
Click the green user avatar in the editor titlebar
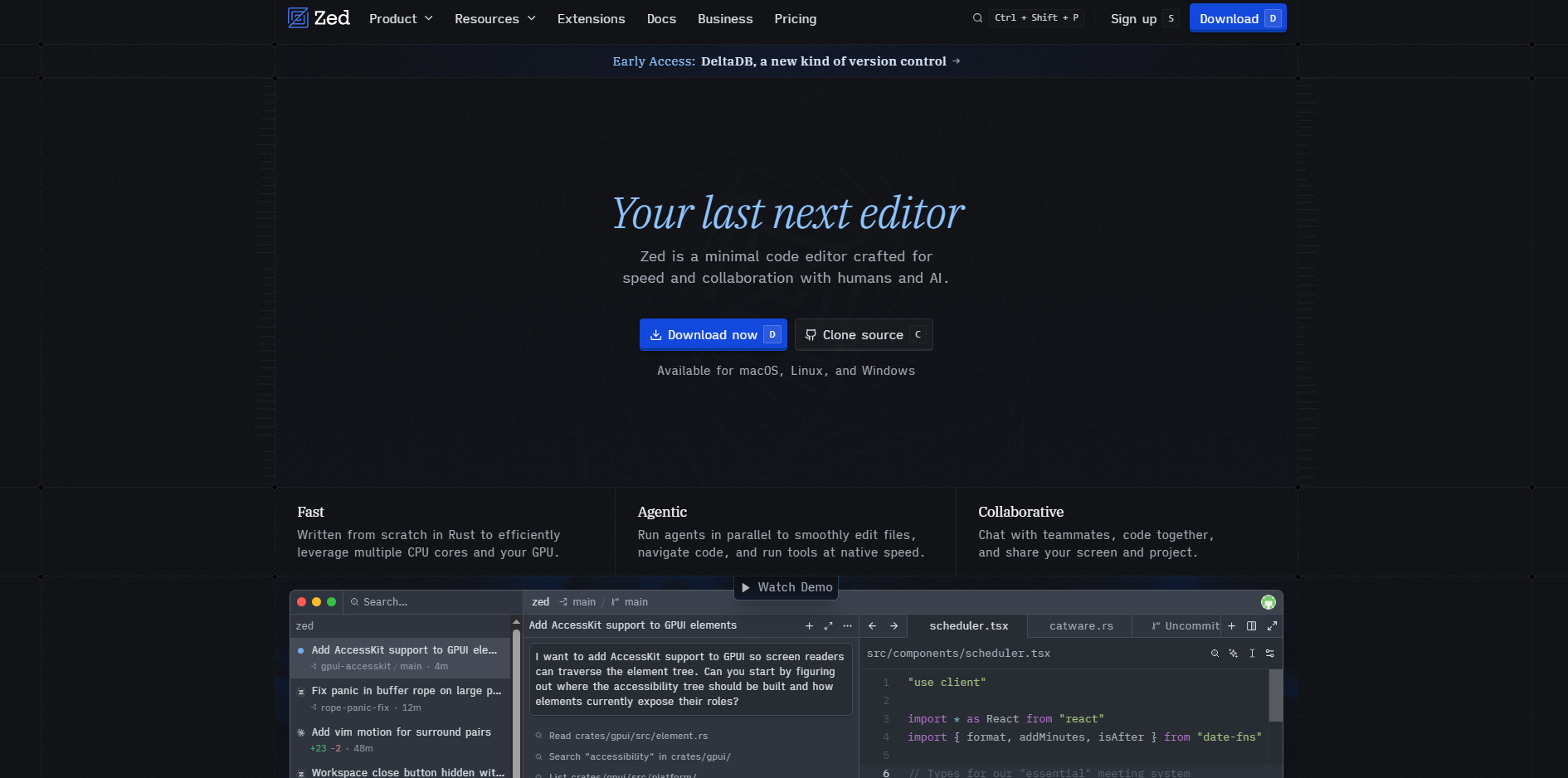coord(1268,602)
